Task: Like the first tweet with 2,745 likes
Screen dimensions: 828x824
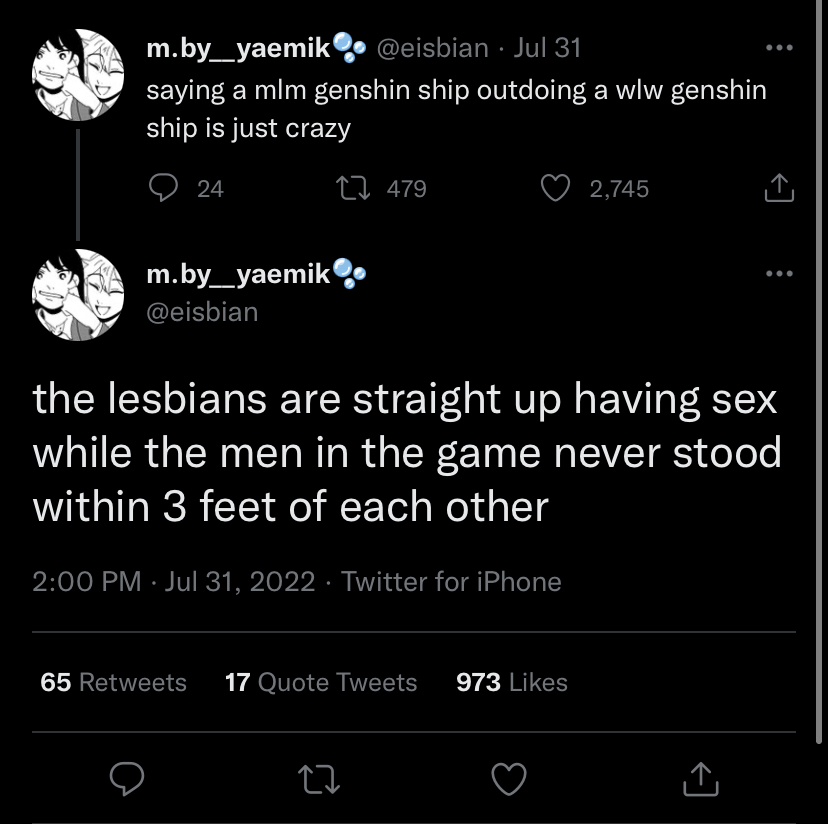Action: click(556, 189)
